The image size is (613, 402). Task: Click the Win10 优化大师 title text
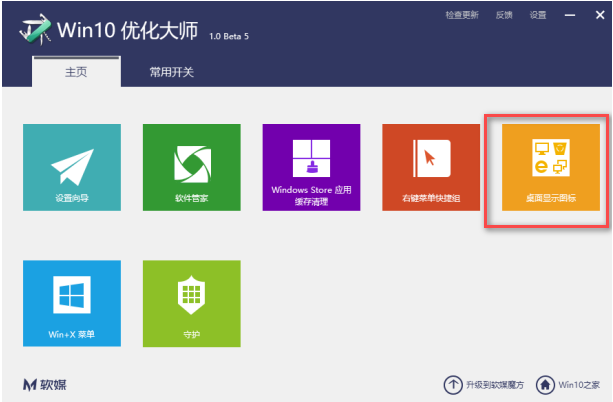130,30
